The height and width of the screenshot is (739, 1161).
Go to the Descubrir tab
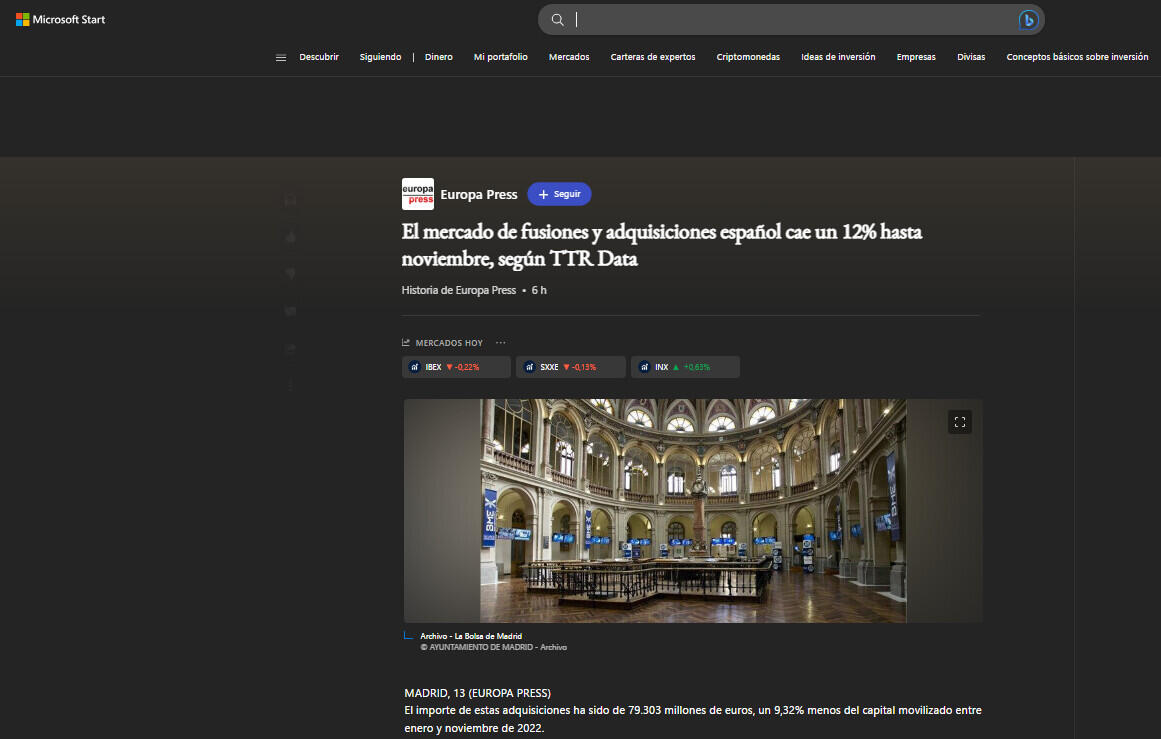[x=319, y=57]
